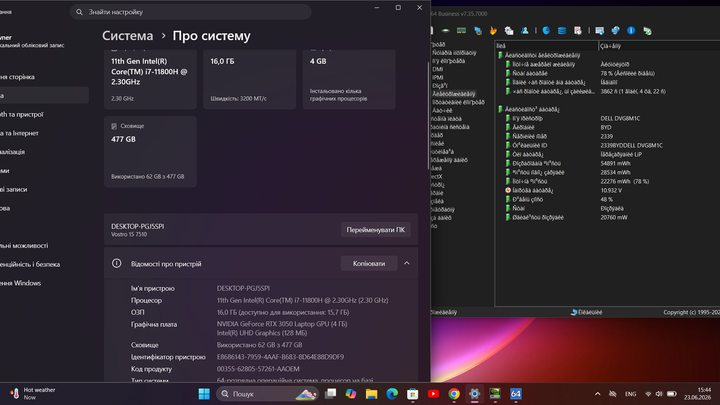Click the 'NVIDIA GeForce RTX 3050 Laptop GPU (4 ГБ)' text
This screenshot has width=720, height=405.
point(282,324)
